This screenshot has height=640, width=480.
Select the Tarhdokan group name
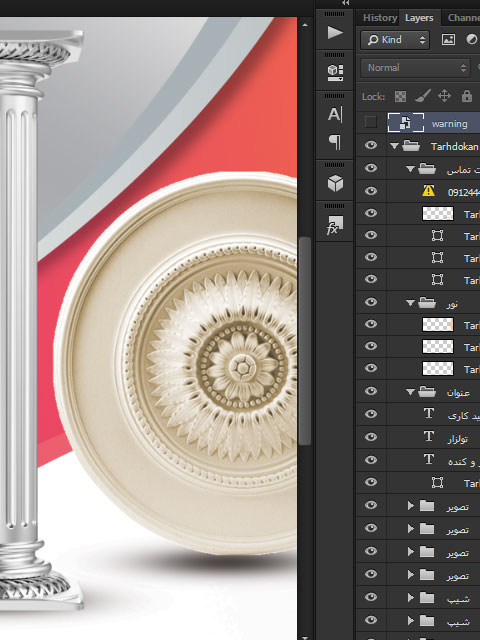pos(455,146)
